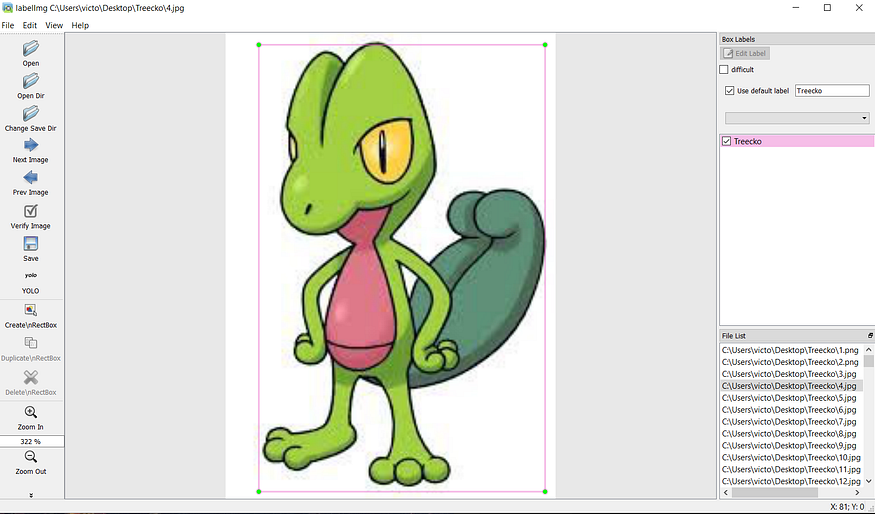Go to Next Image arrow
Screen dimensions: 875x514
[31, 145]
